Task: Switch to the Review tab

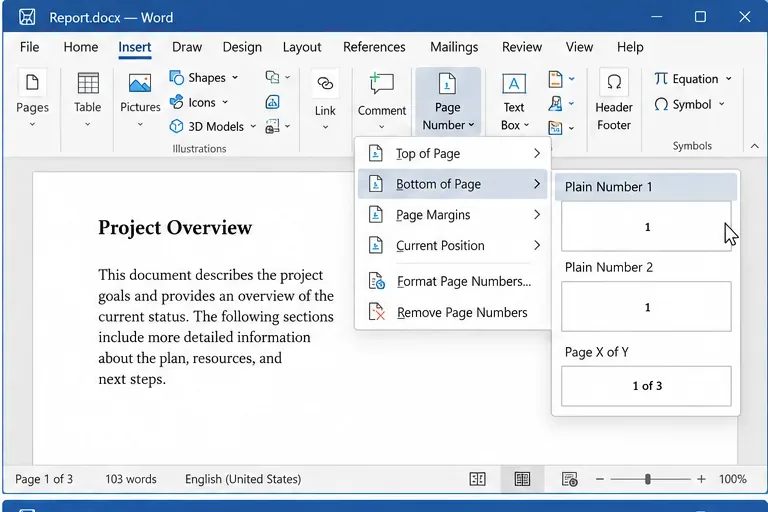Action: (x=522, y=47)
